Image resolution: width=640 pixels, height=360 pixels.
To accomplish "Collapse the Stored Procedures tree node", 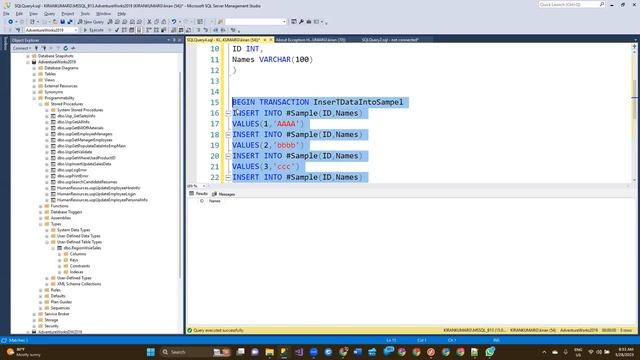I will point(41,104).
